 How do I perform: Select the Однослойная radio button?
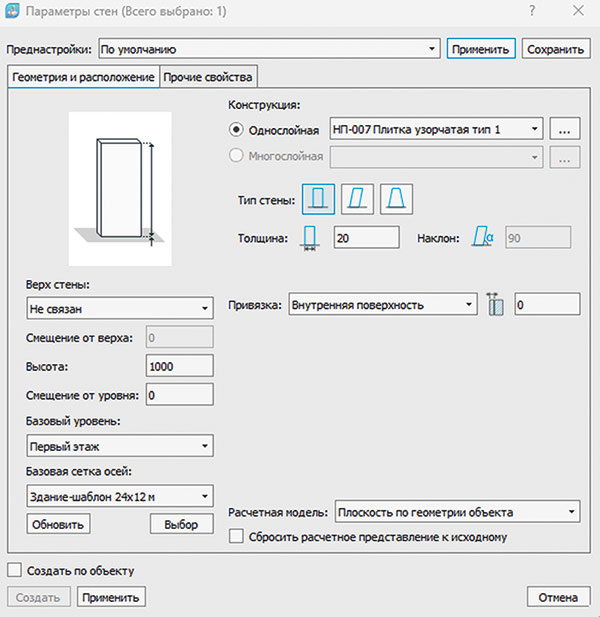(237, 129)
